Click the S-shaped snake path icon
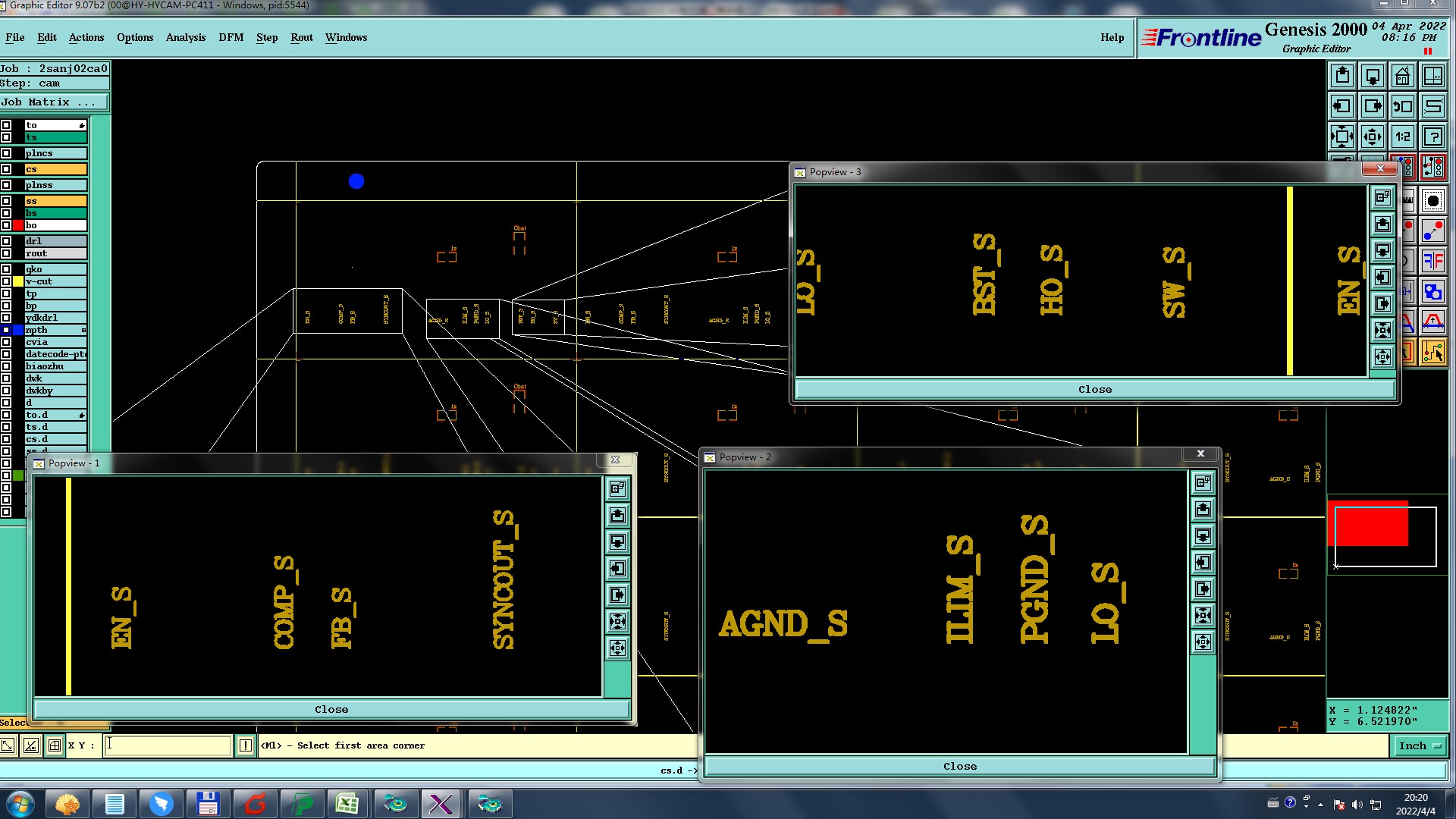The width and height of the screenshot is (1456, 819). tap(1433, 106)
